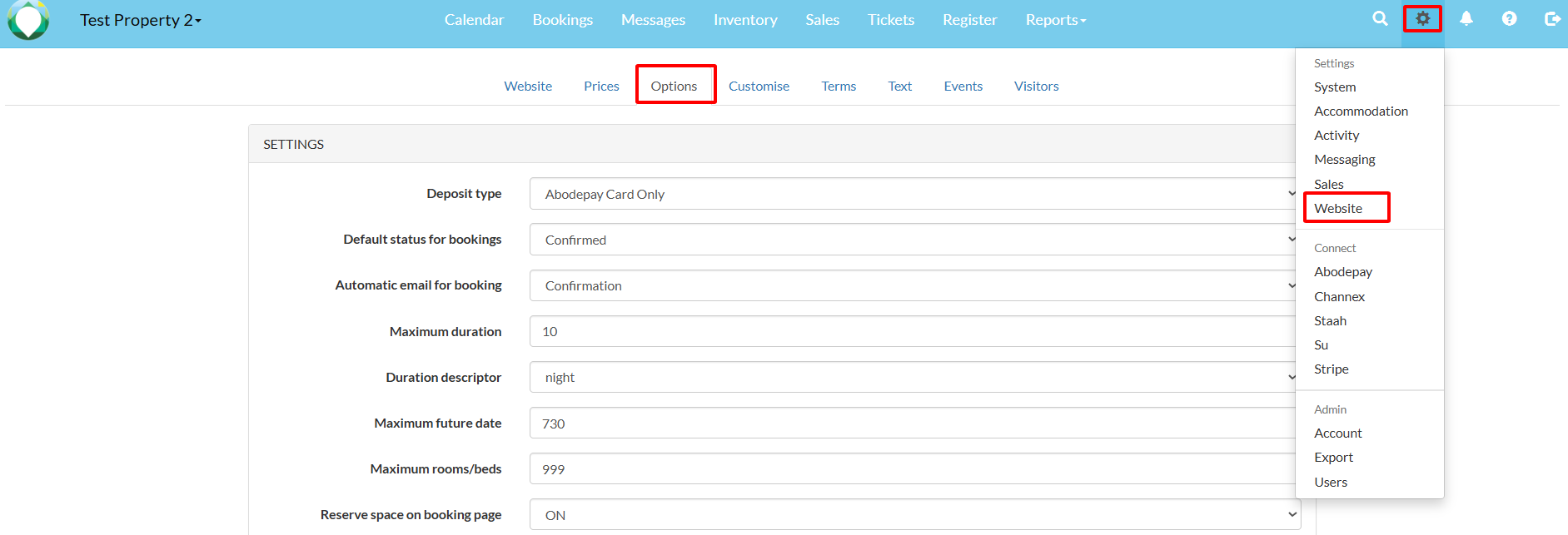Screen dimensions: 1568x535
Task: Choose Accommodation in the settings menu
Action: pos(1361,111)
